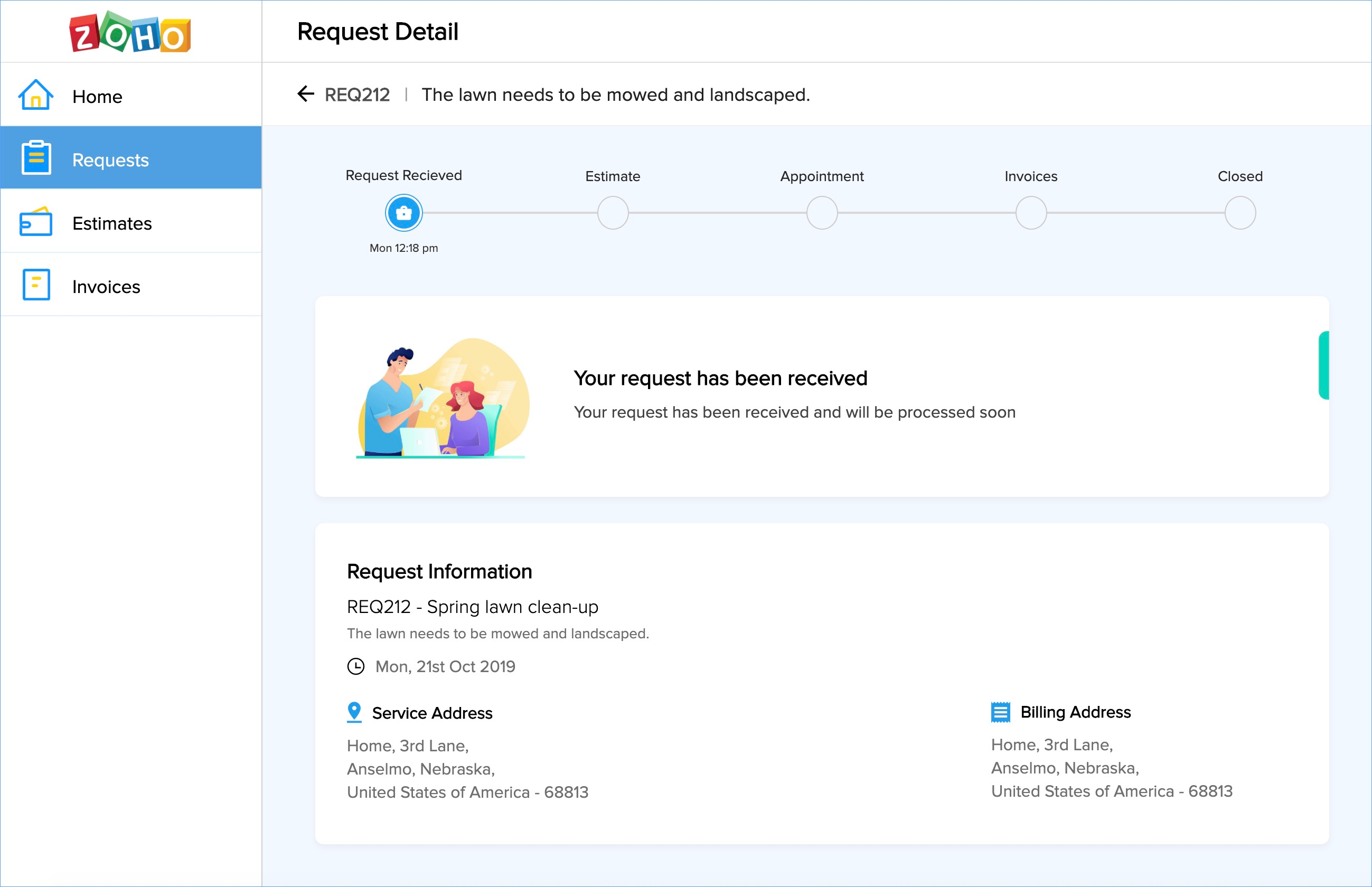This screenshot has height=887, width=1372.
Task: Click the Service Address pin icon
Action: (x=354, y=712)
